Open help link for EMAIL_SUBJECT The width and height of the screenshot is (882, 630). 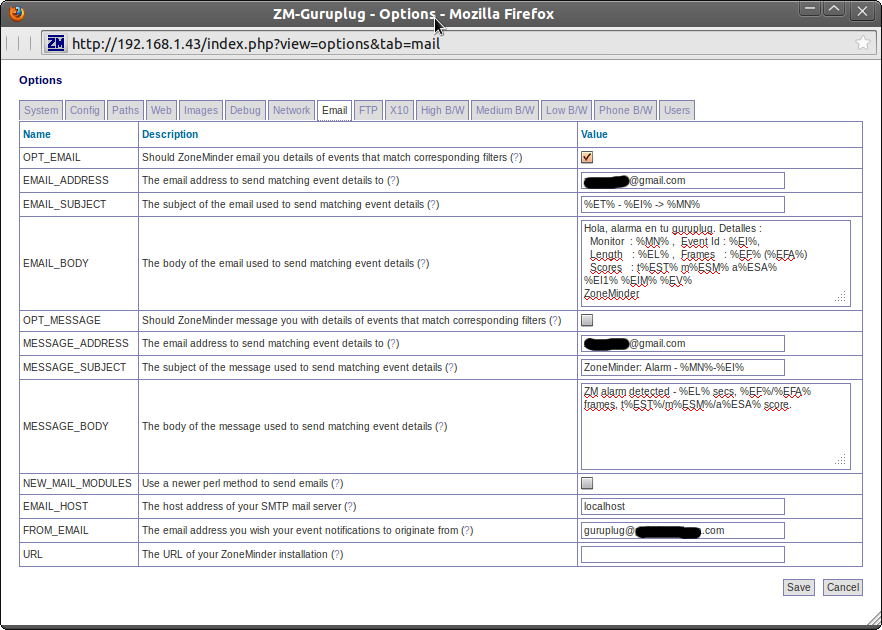tap(433, 204)
